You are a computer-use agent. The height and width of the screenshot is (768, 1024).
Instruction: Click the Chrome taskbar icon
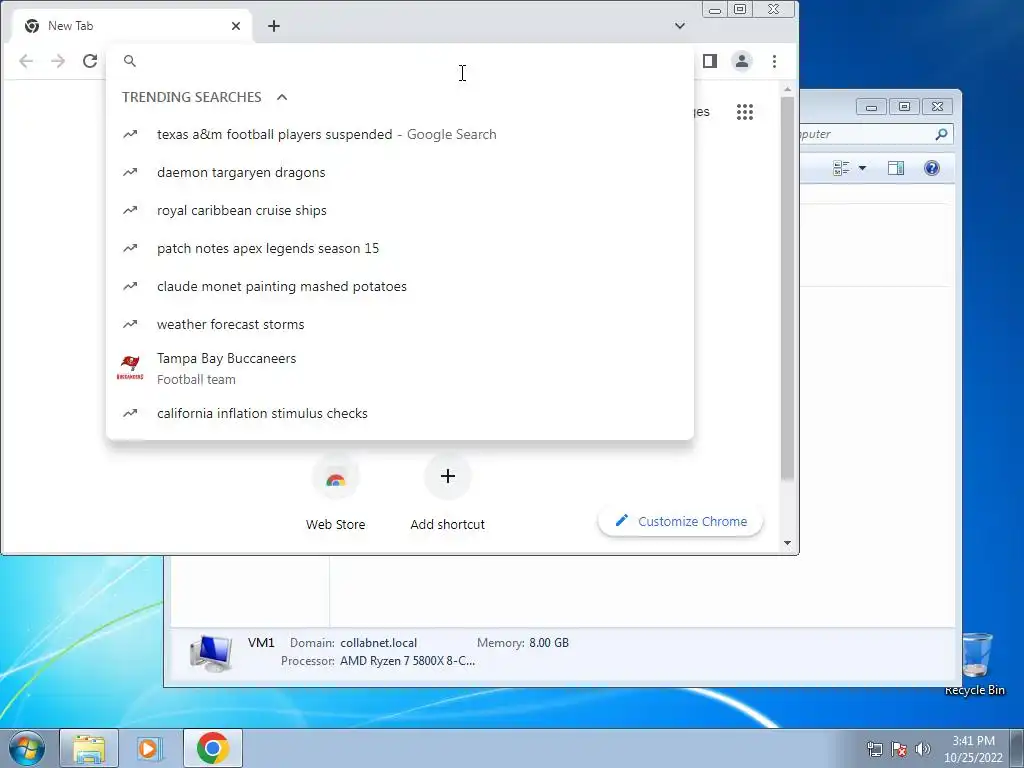point(213,748)
